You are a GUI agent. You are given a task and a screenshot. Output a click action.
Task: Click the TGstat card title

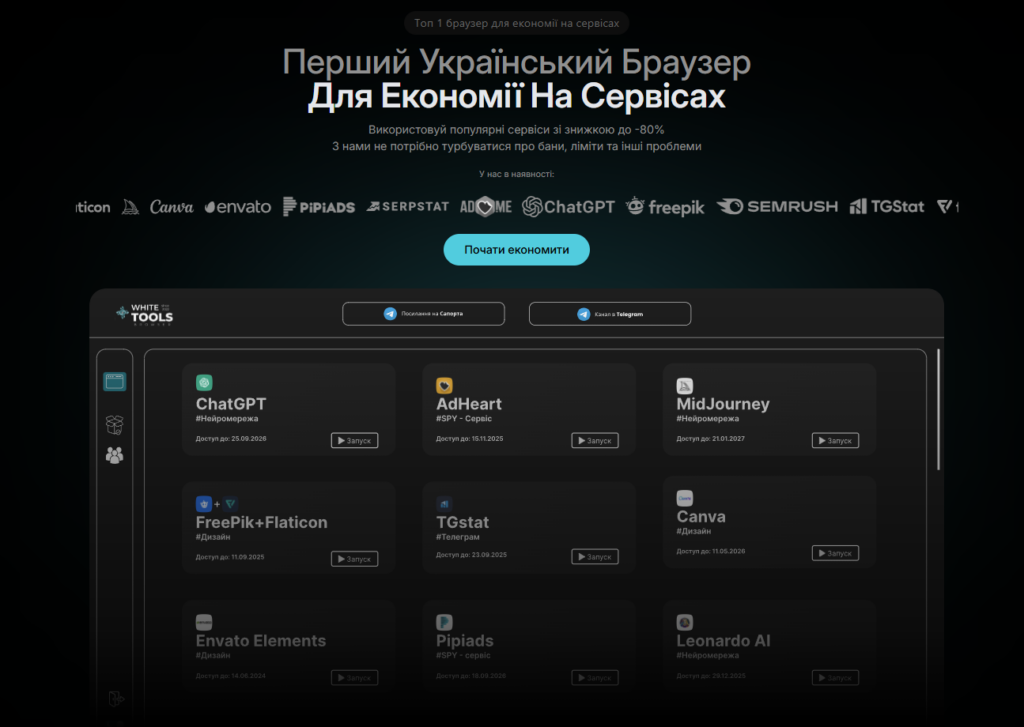[462, 522]
